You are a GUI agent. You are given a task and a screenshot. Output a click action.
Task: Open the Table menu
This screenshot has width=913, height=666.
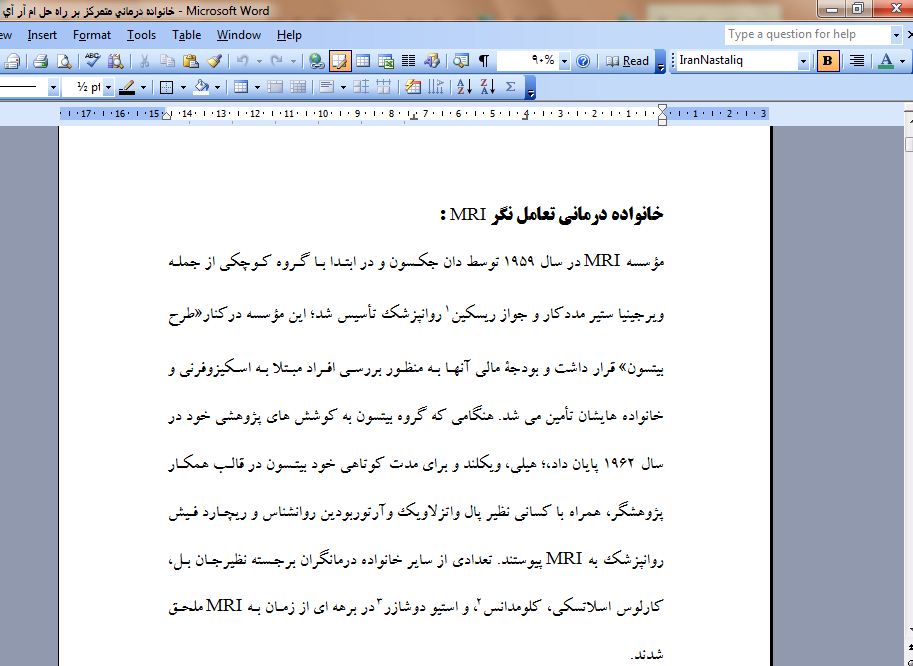tap(186, 35)
